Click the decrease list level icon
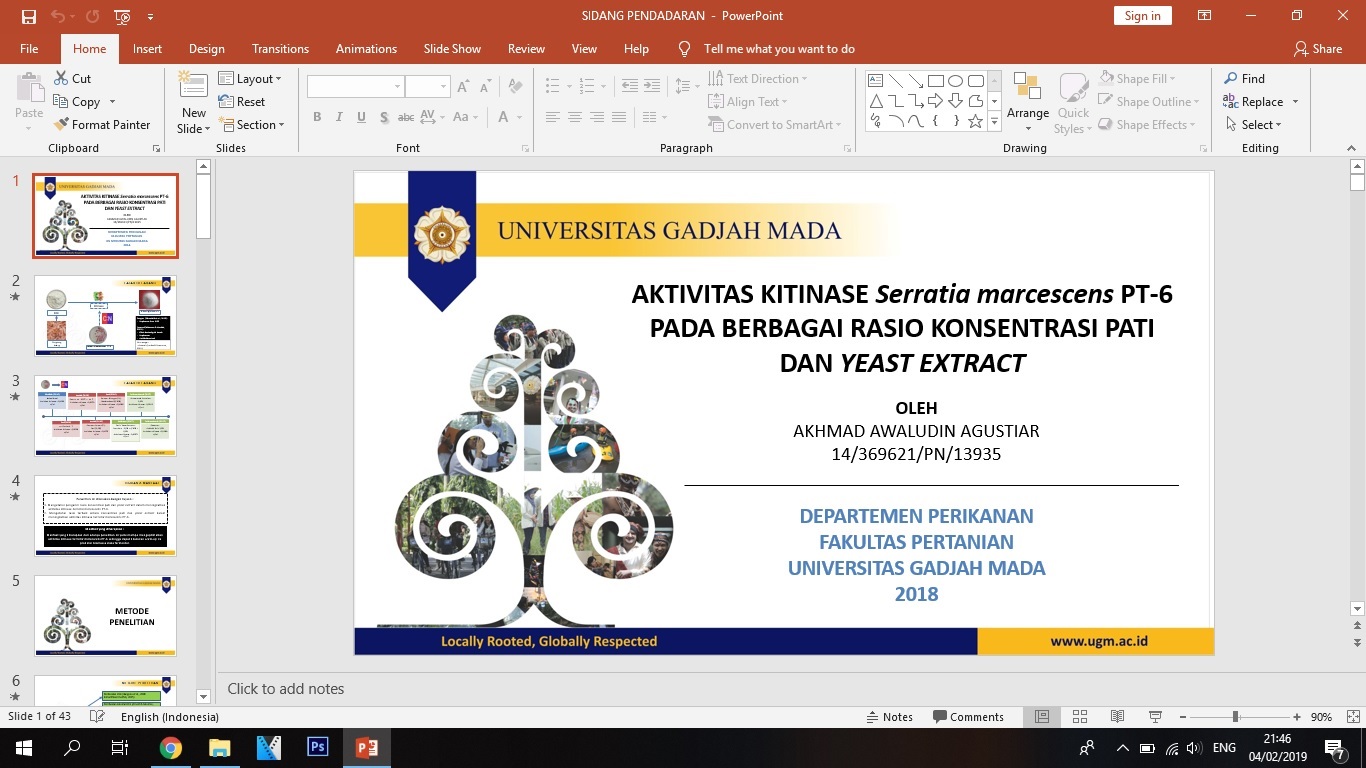This screenshot has width=1366, height=768. coord(629,87)
